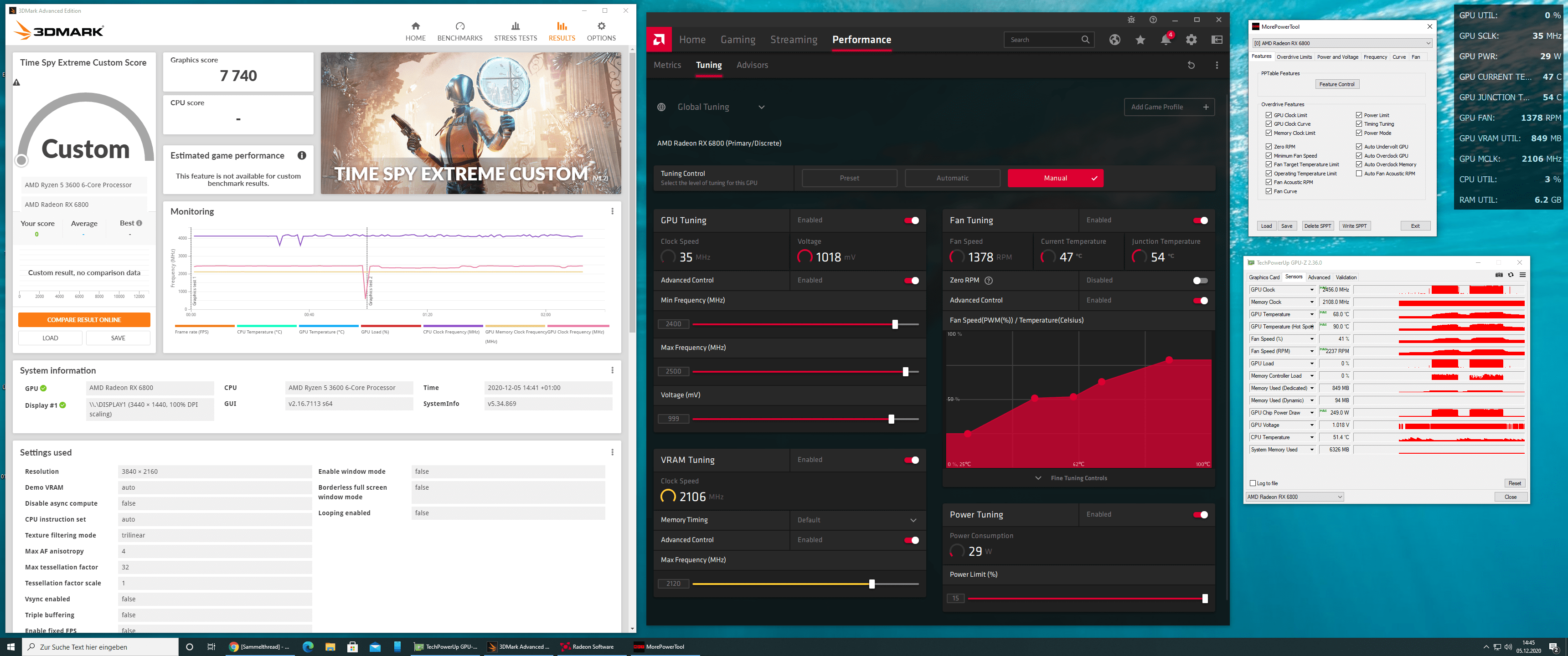Open Radeon help question mark icon
The image size is (1568, 656).
1152,20
